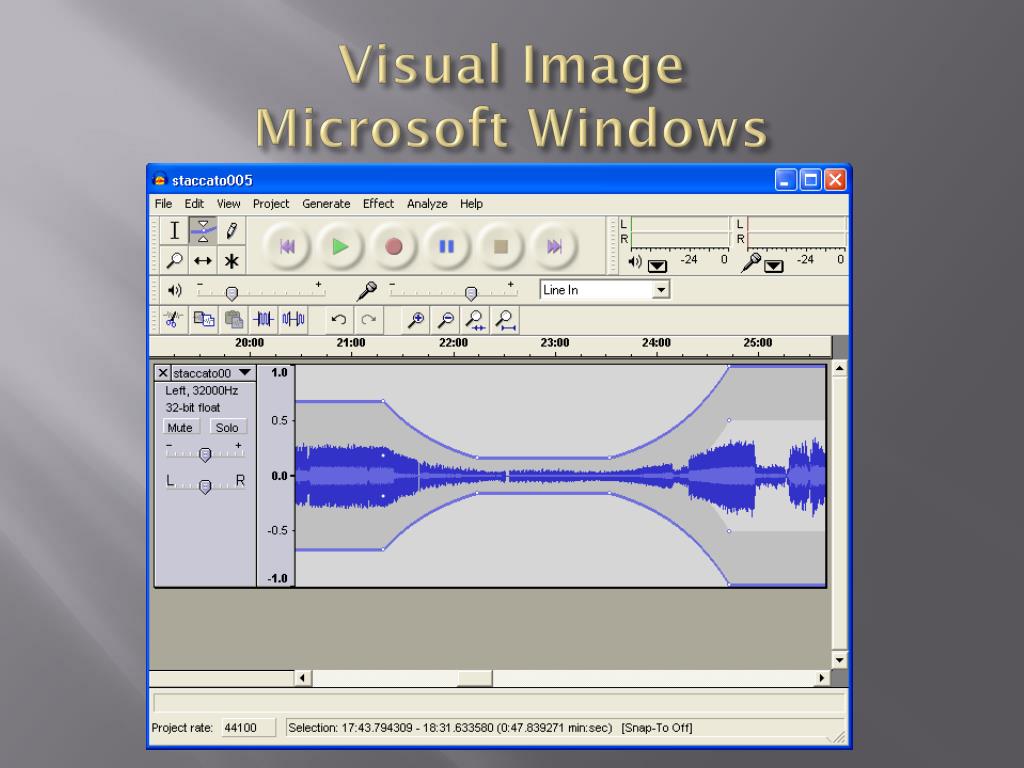Click the Cut scissors icon
This screenshot has width=1024, height=768.
tap(174, 319)
